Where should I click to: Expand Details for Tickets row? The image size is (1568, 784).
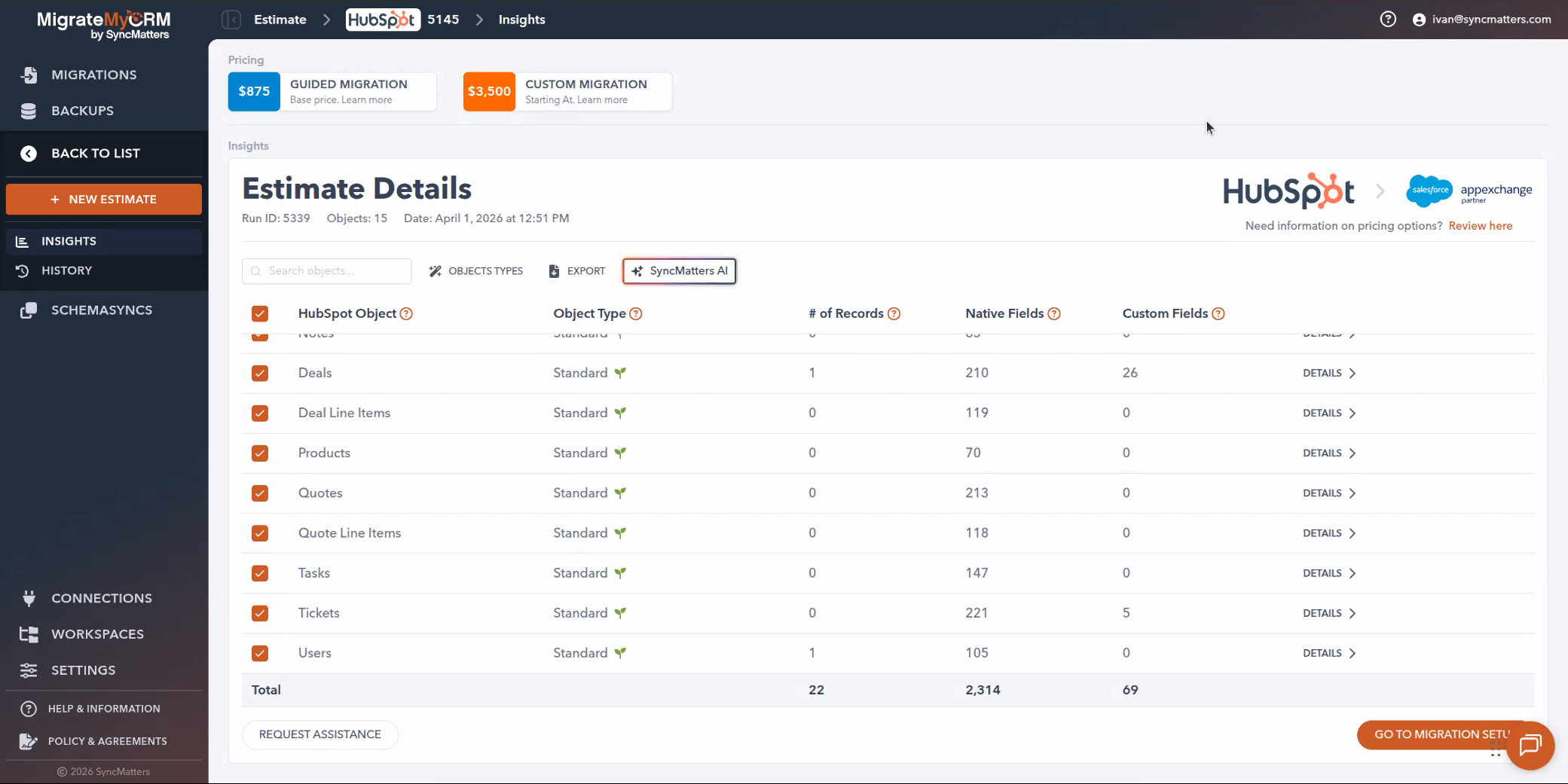click(x=1329, y=613)
